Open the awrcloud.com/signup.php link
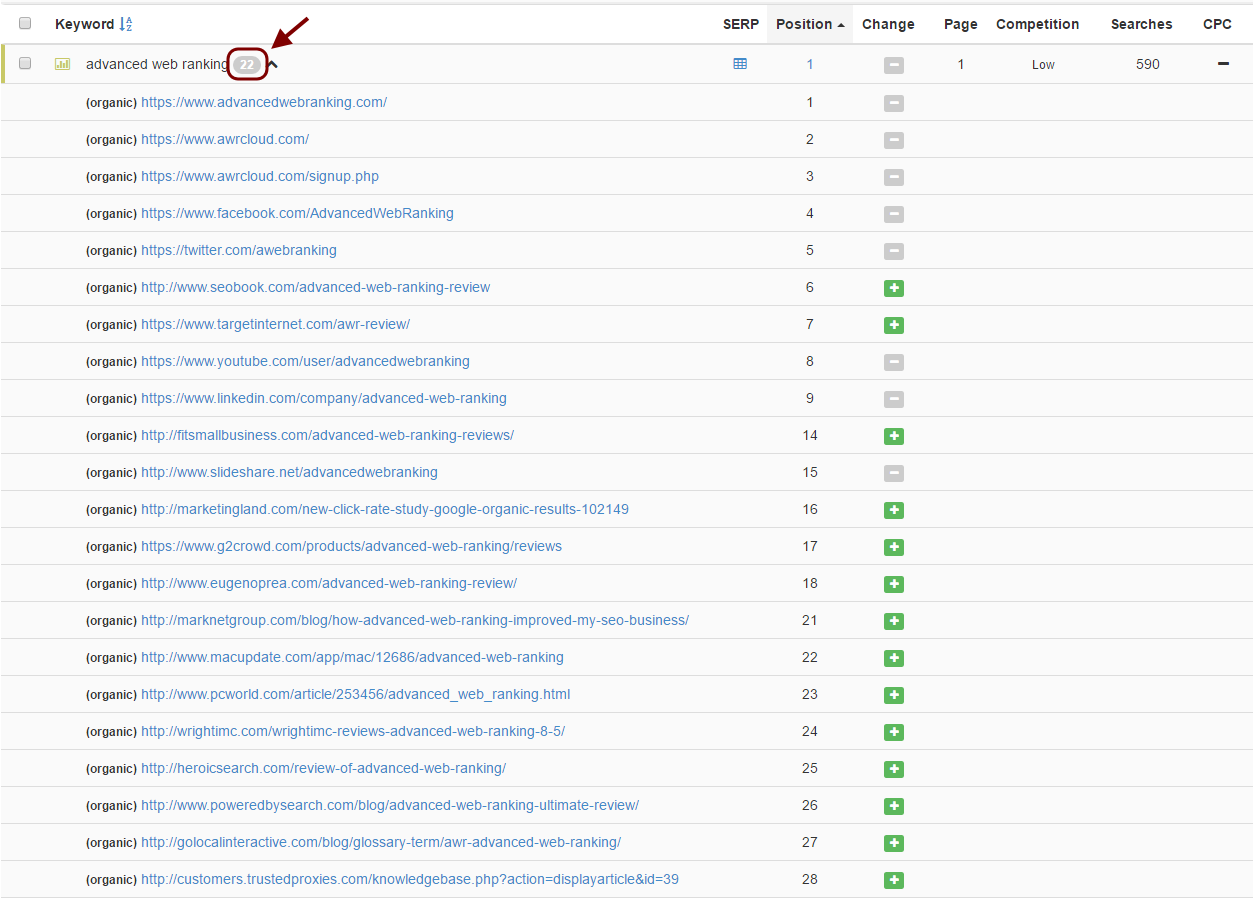 pos(260,176)
